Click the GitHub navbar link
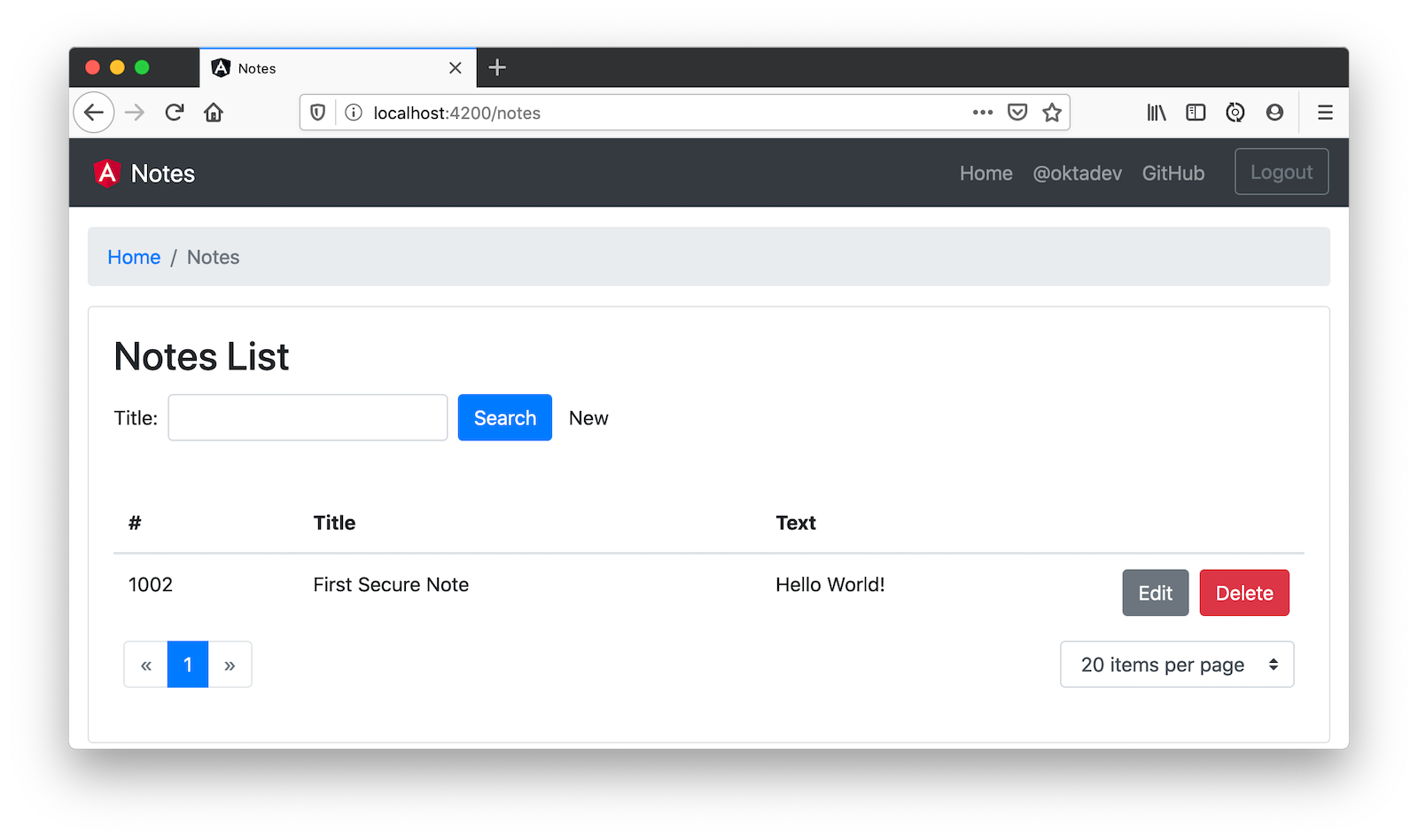Screen dimensions: 1418x840 [x=1173, y=173]
